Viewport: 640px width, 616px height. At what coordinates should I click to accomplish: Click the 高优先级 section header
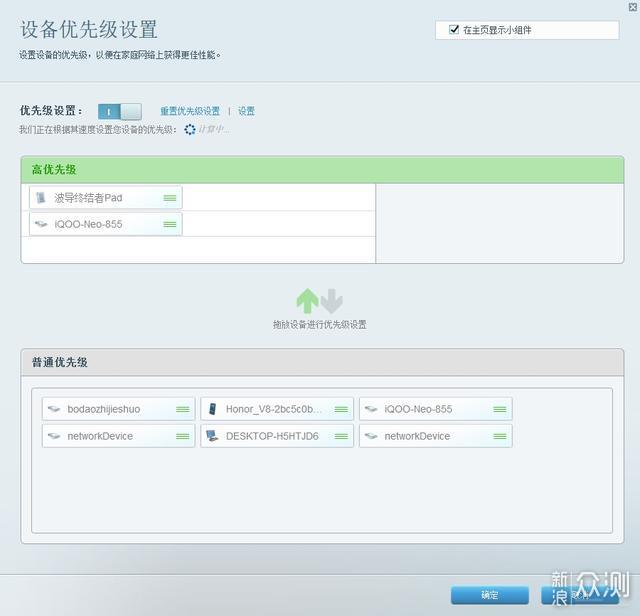click(x=322, y=169)
